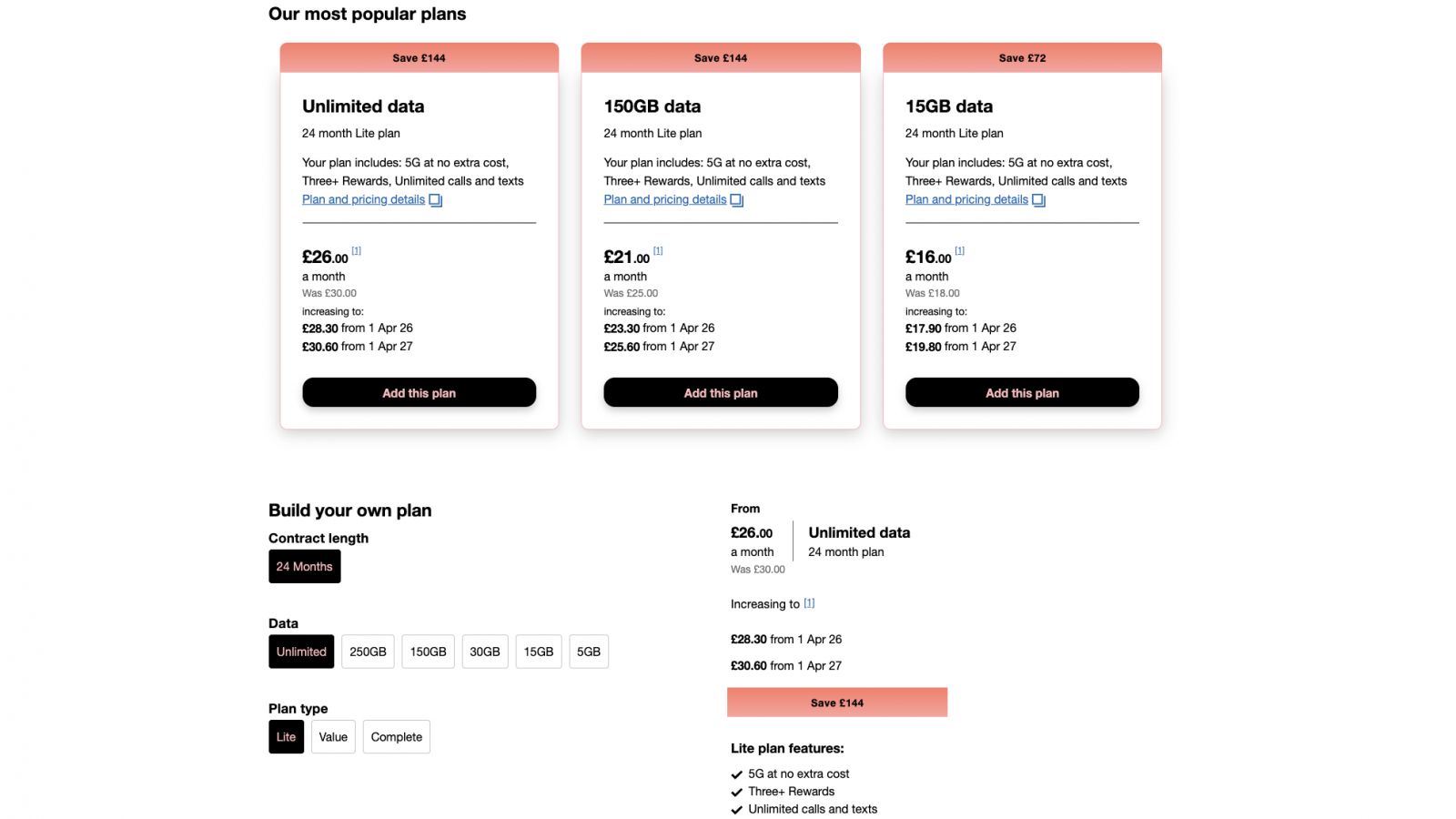Open footnote [1] next to £21.00 price
The image size is (1456, 819).
point(658,250)
